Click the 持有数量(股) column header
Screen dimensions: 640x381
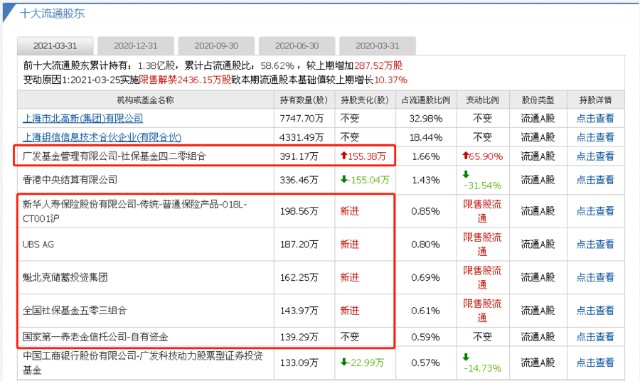pos(304,100)
